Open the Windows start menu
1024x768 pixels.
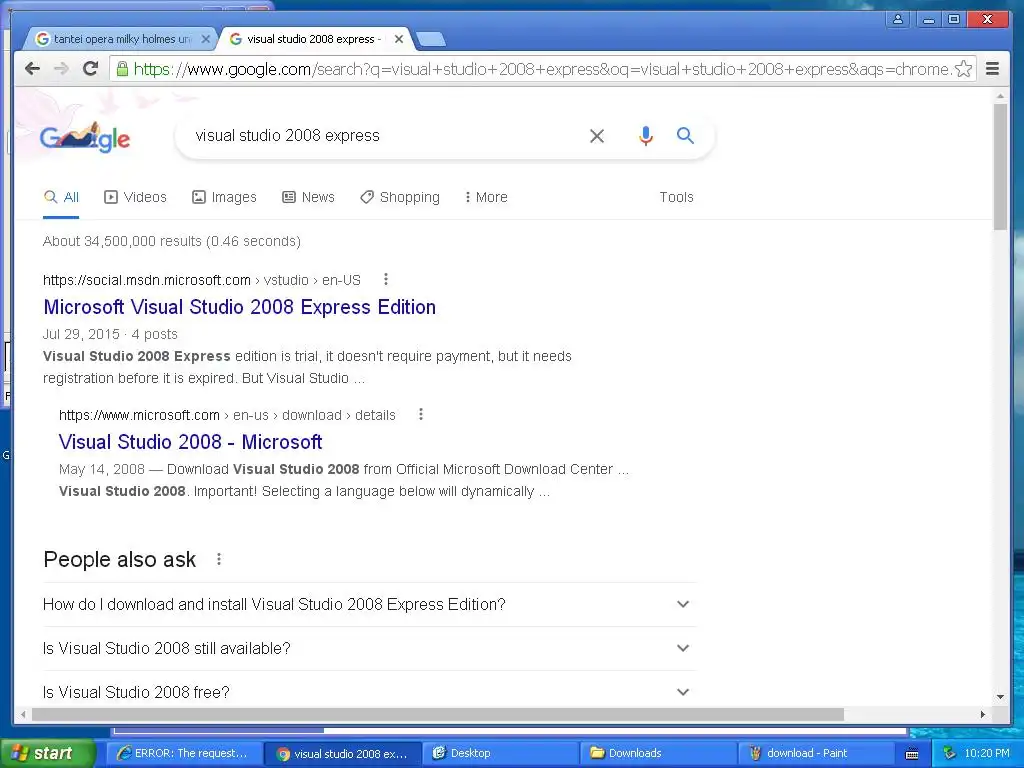coord(47,753)
